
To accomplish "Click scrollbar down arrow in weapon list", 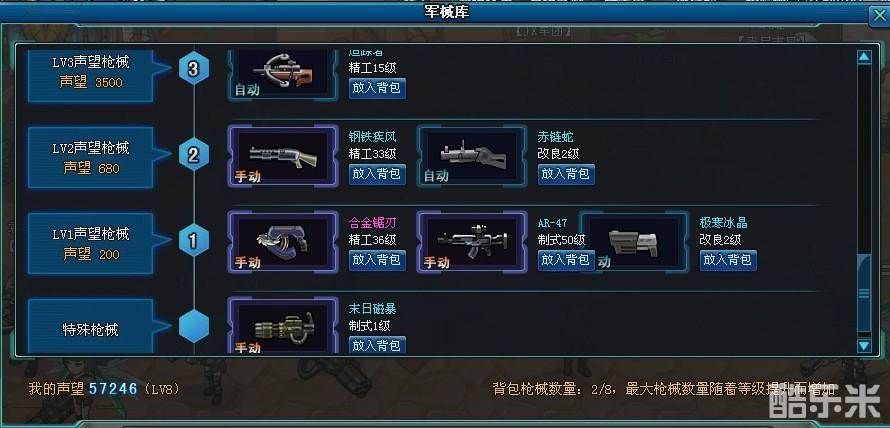I will pyautogui.click(x=864, y=345).
